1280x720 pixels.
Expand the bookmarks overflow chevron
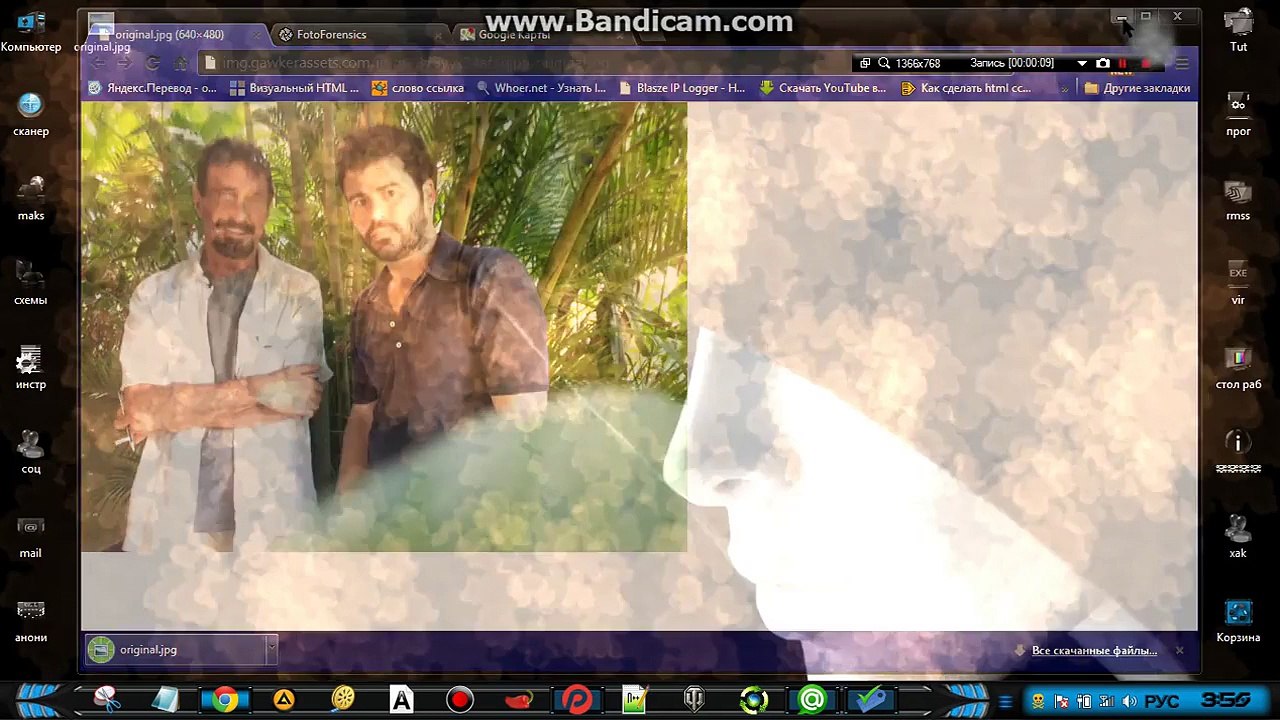coord(1064,88)
